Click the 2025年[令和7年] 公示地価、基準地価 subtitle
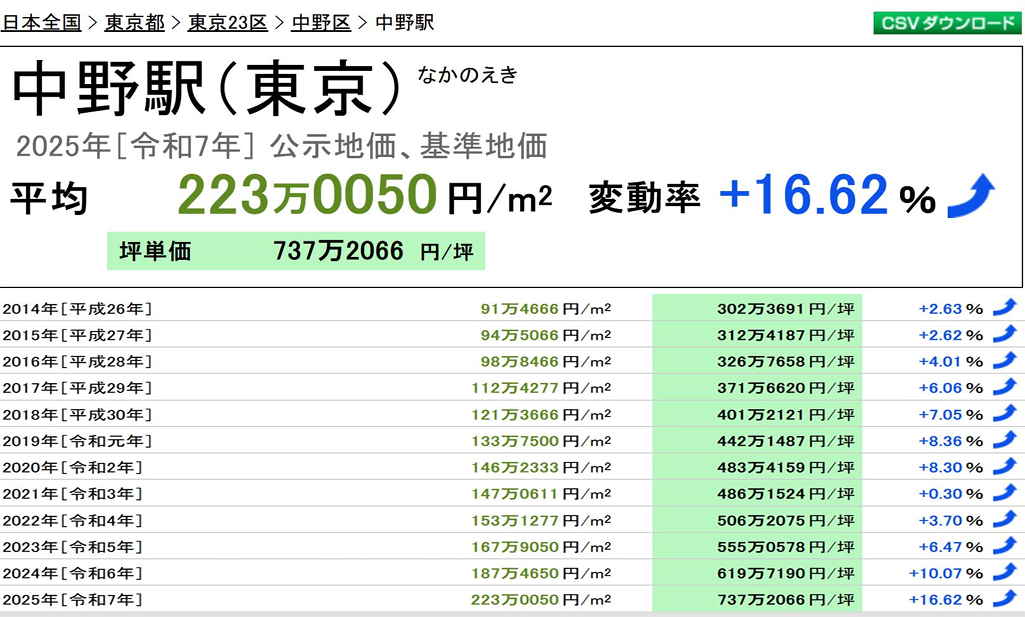 281,146
